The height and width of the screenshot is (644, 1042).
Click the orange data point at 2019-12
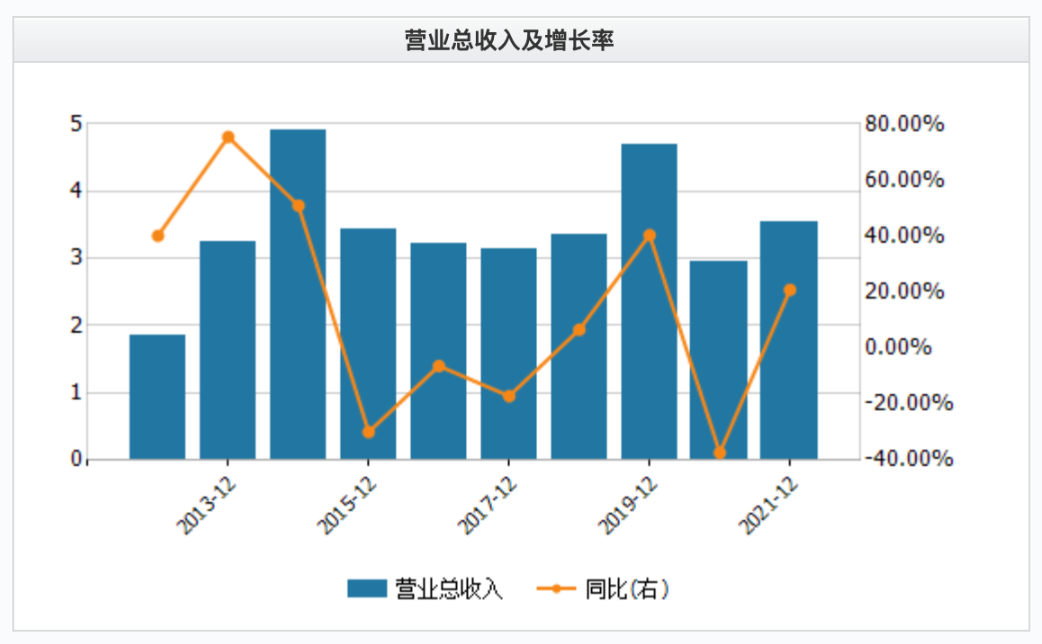click(650, 235)
